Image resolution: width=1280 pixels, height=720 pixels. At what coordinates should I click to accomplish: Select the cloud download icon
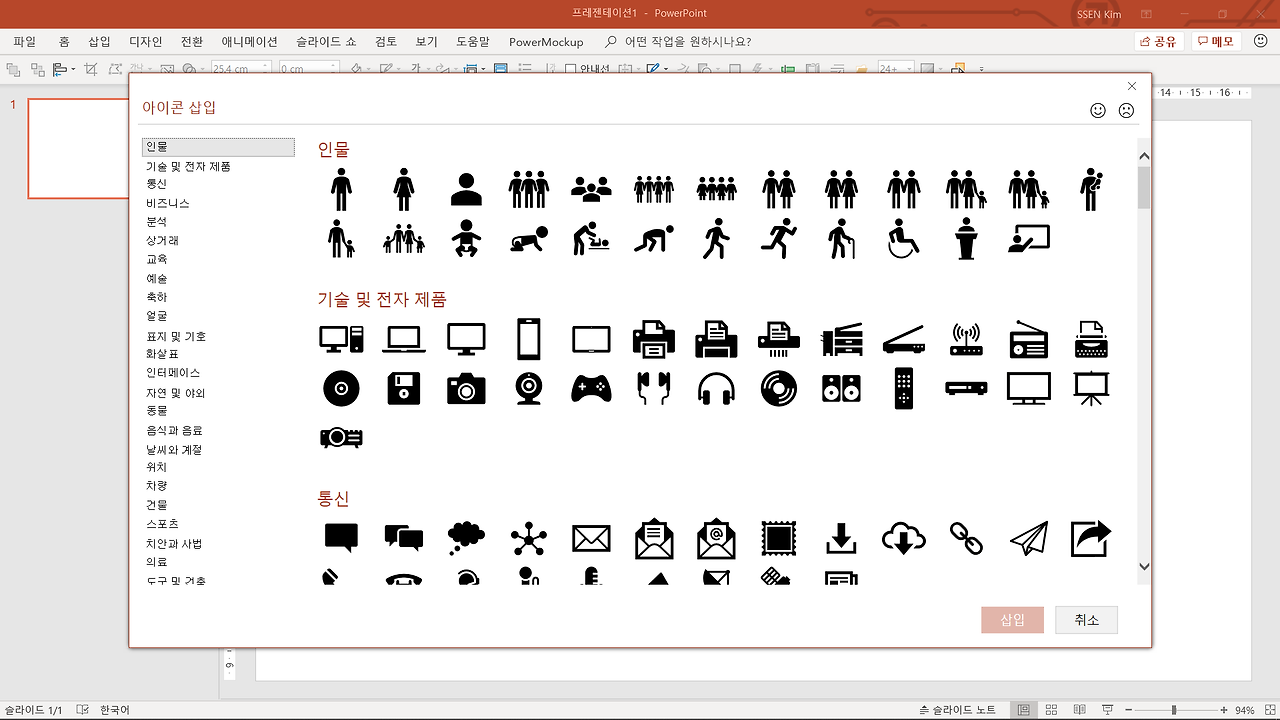(903, 538)
